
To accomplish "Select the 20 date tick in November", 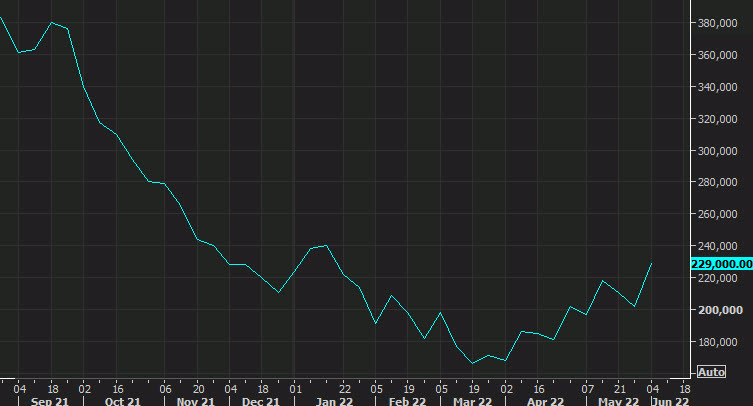I will pyautogui.click(x=198, y=389).
